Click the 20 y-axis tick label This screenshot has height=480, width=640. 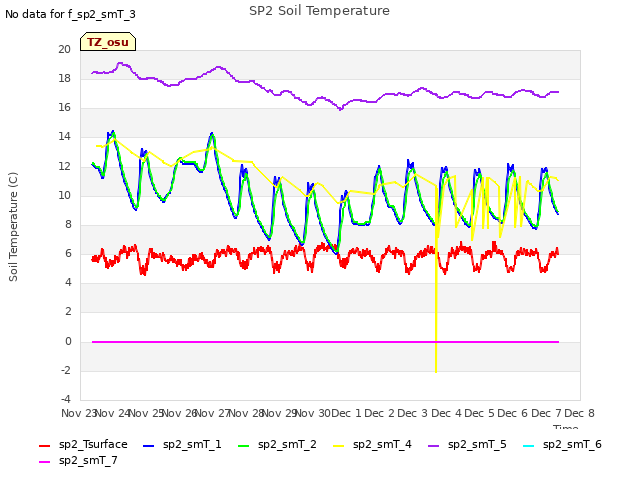[x=64, y=49]
